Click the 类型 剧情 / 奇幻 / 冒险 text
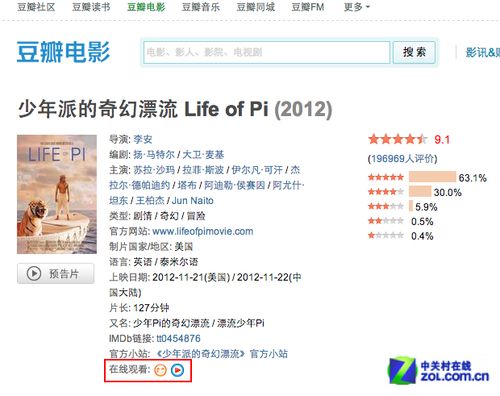 (157, 216)
